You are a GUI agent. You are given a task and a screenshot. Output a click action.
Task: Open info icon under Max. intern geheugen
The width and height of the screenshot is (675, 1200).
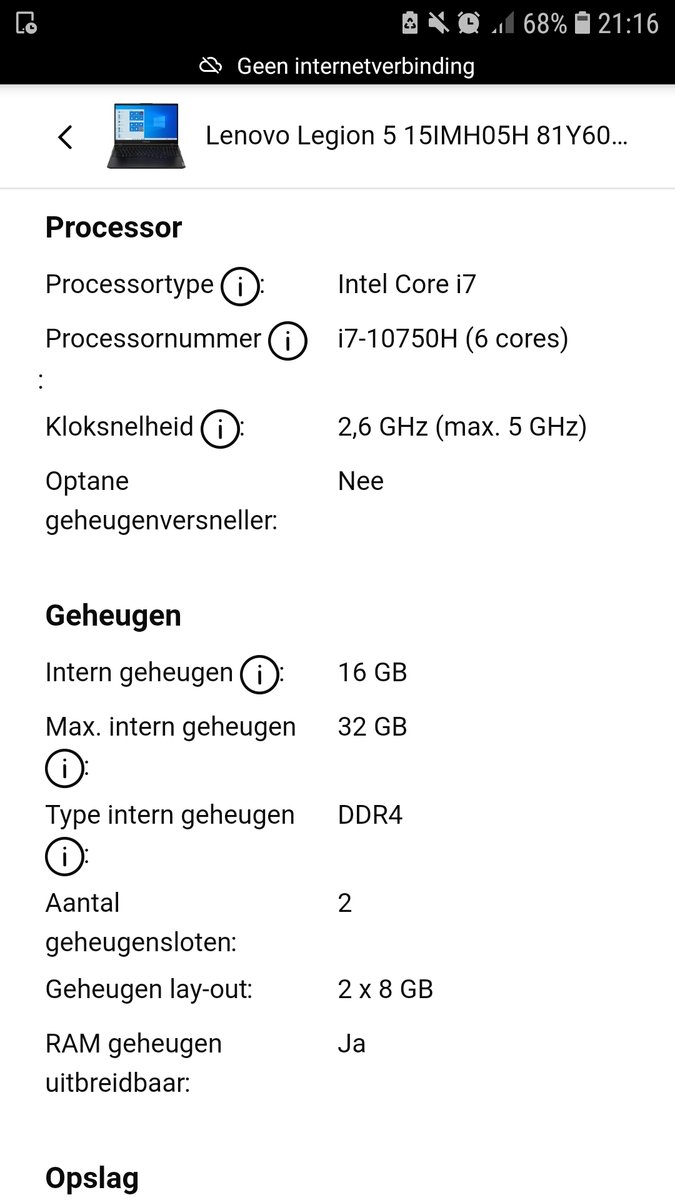click(x=64, y=769)
